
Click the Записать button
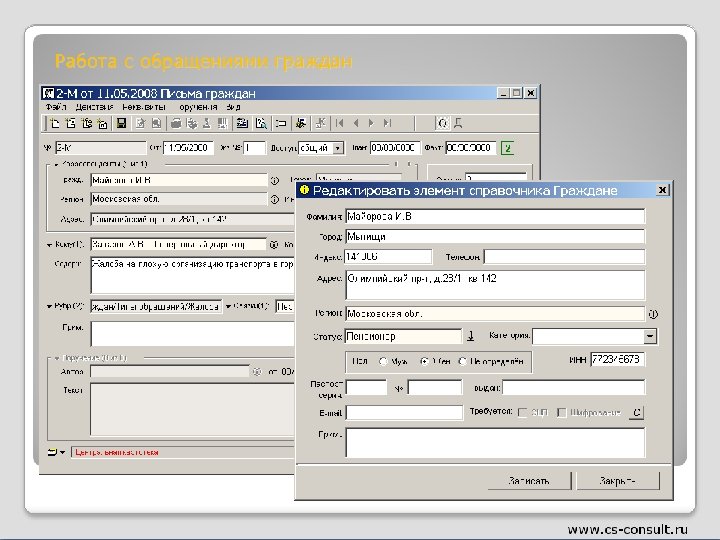pos(529,481)
